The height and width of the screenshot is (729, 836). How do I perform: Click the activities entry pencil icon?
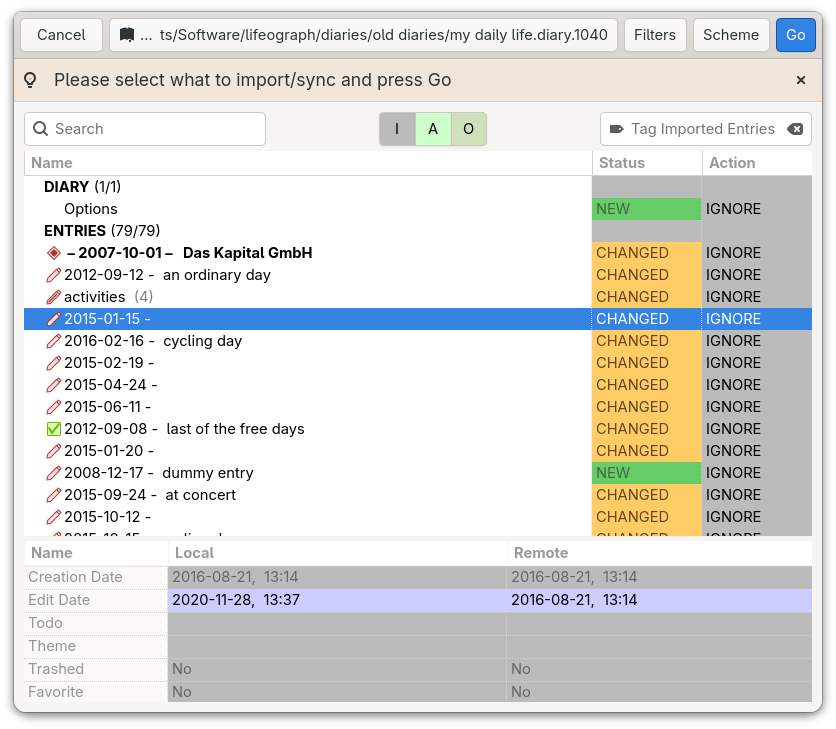(x=53, y=297)
